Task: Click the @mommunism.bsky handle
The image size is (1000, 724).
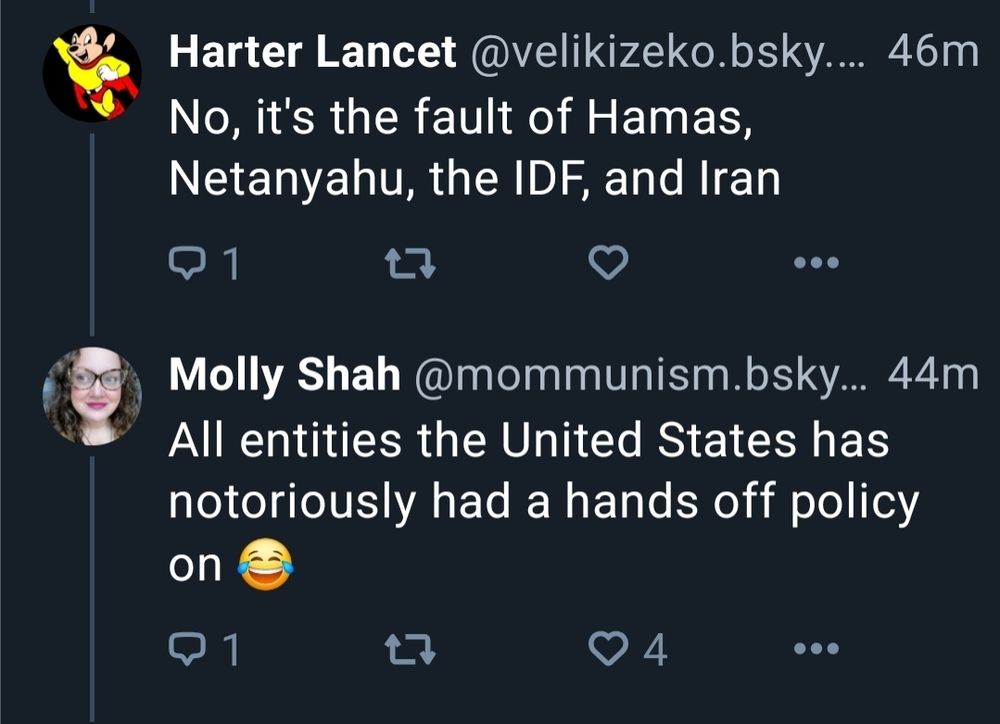Action: pyautogui.click(x=641, y=375)
